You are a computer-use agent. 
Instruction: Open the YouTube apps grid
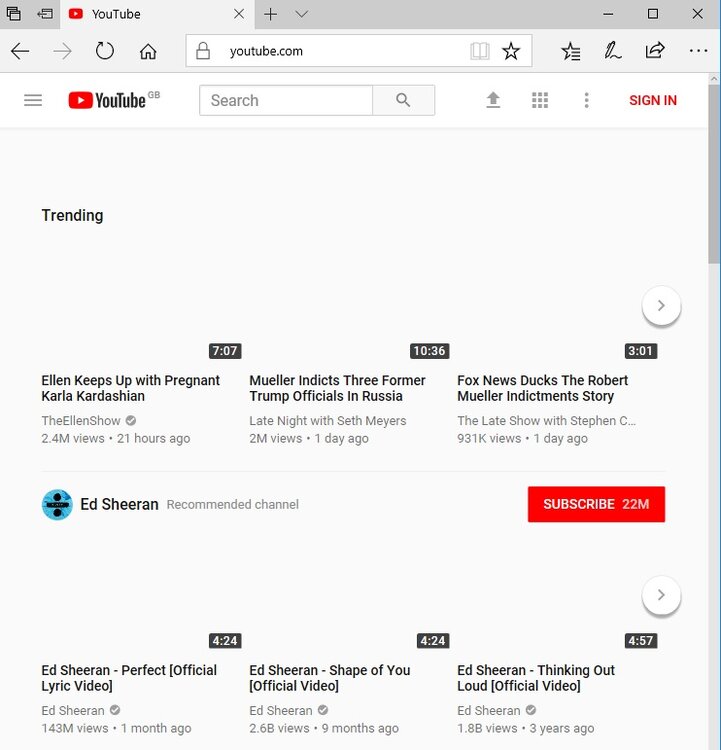point(540,100)
